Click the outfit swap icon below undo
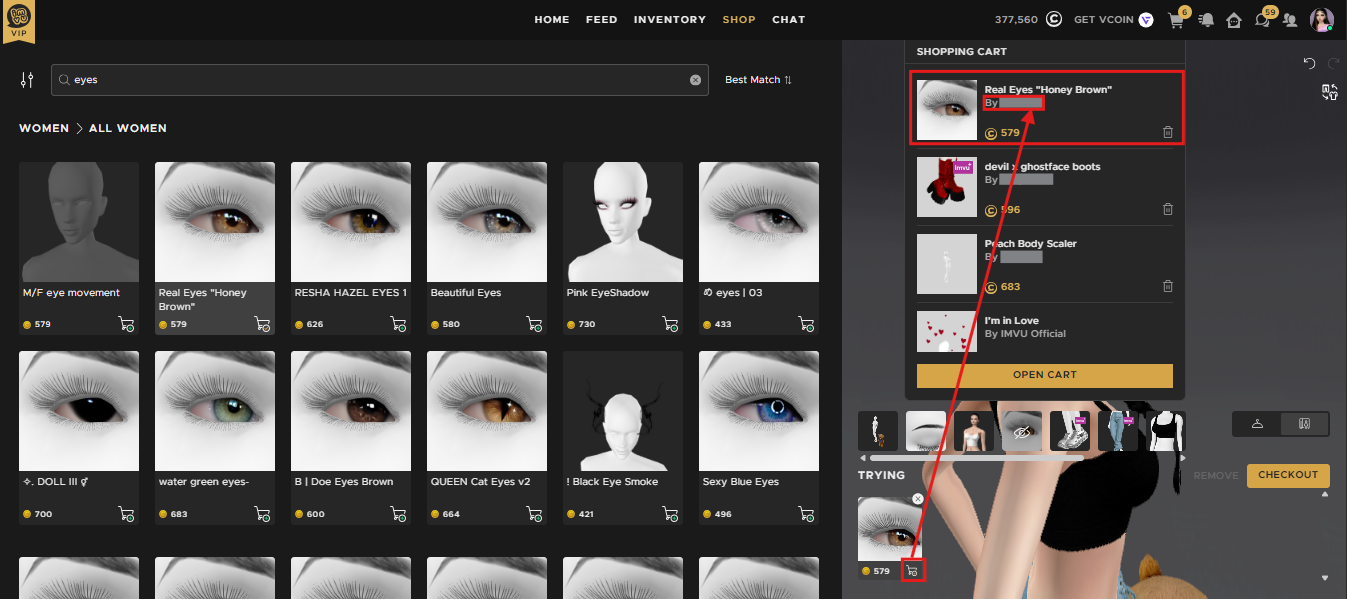The width and height of the screenshot is (1347, 599). click(x=1330, y=92)
